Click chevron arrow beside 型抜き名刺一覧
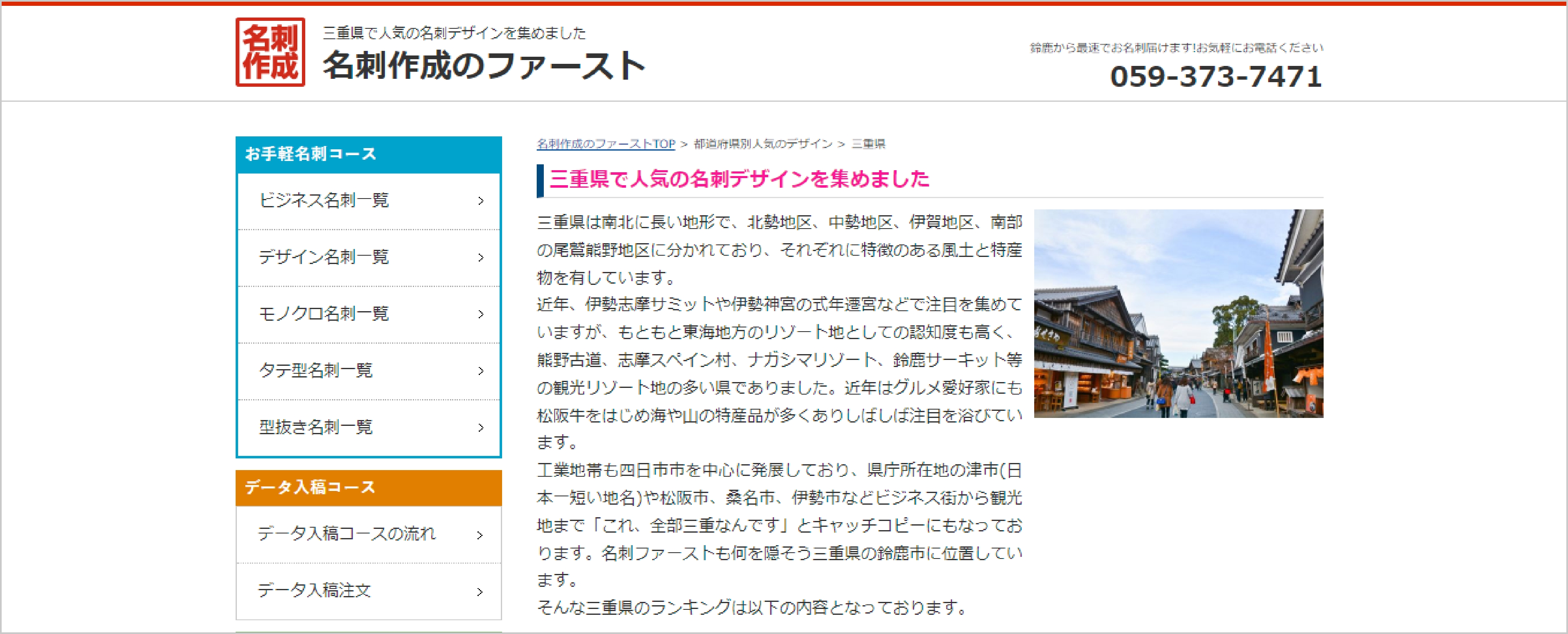Screen dimensions: 1568x634 (x=481, y=428)
